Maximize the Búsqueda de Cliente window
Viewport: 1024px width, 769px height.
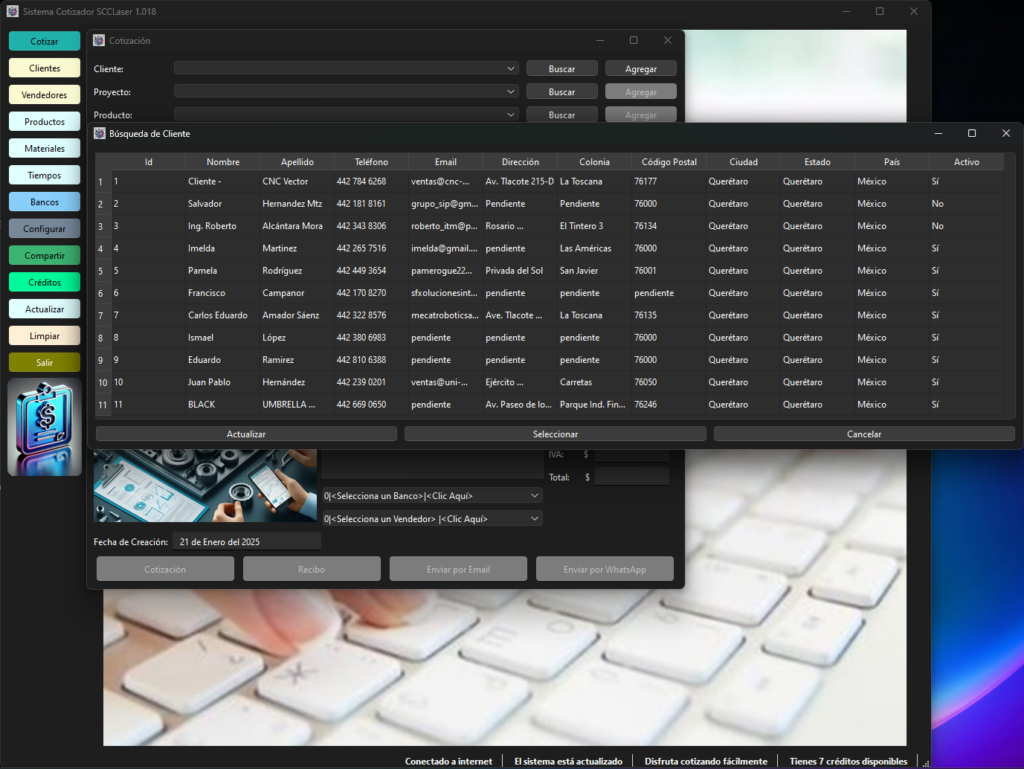click(972, 133)
